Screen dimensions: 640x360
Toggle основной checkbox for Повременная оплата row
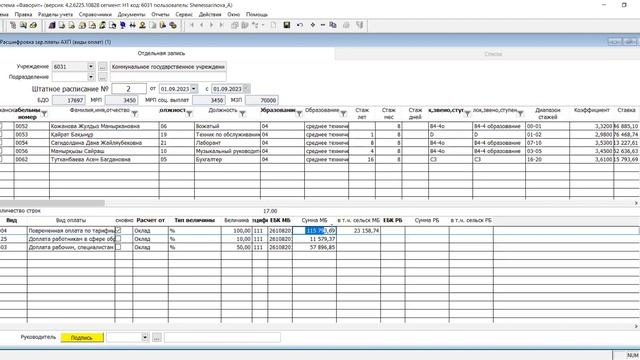click(x=118, y=230)
